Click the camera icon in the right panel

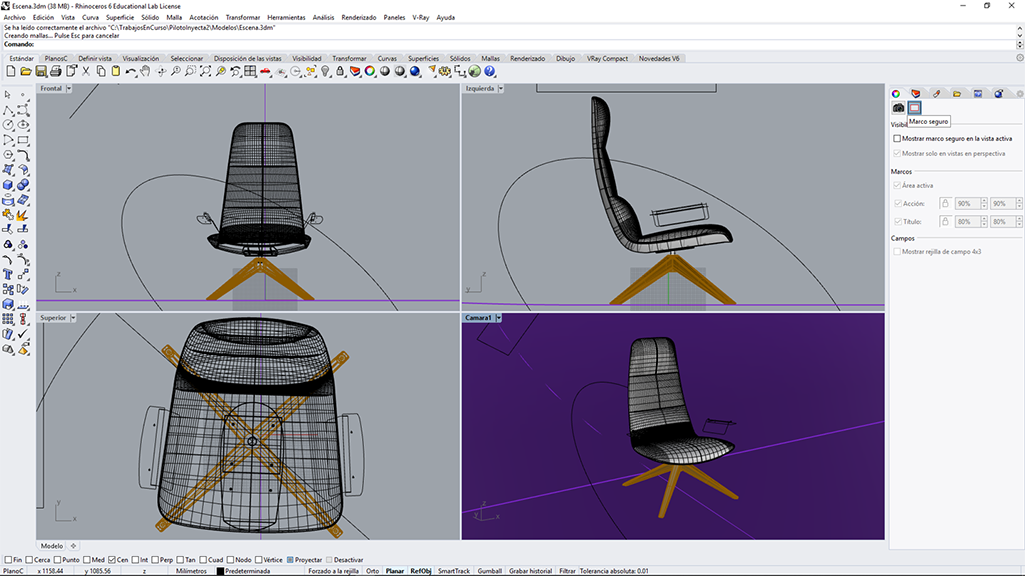click(898, 108)
